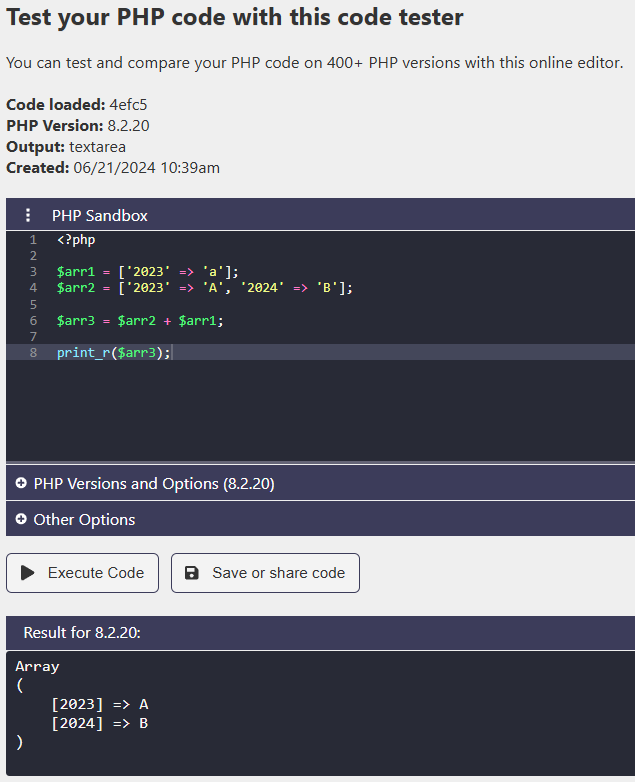Click line number 8 in the editor gutter
Image resolution: width=635 pixels, height=782 pixels.
(33, 353)
